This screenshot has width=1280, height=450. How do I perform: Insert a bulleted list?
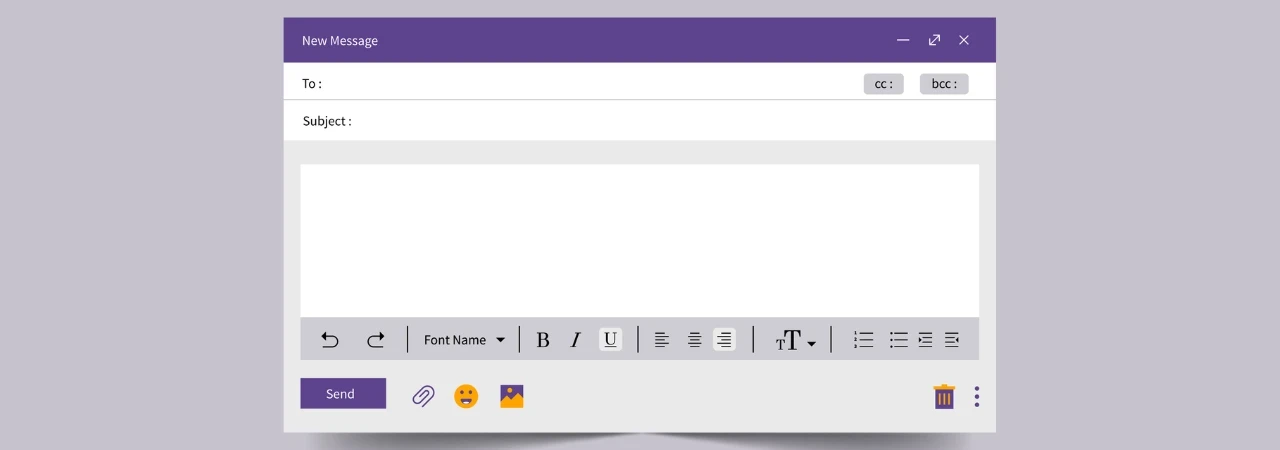898,340
